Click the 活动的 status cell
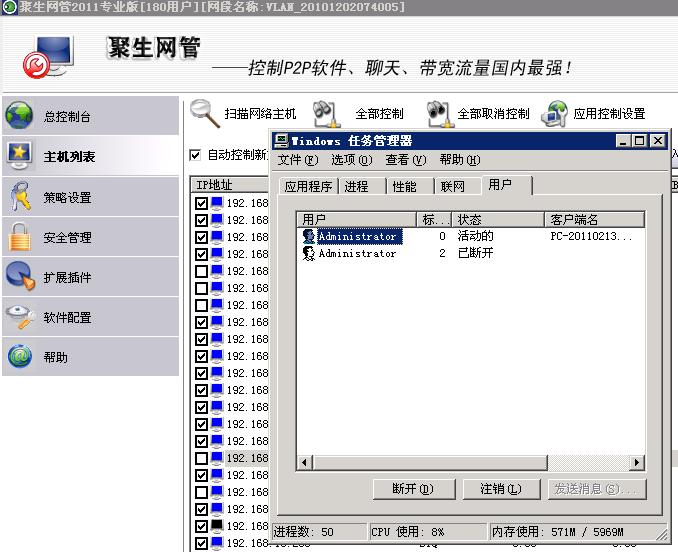This screenshot has width=678, height=552. tap(475, 236)
